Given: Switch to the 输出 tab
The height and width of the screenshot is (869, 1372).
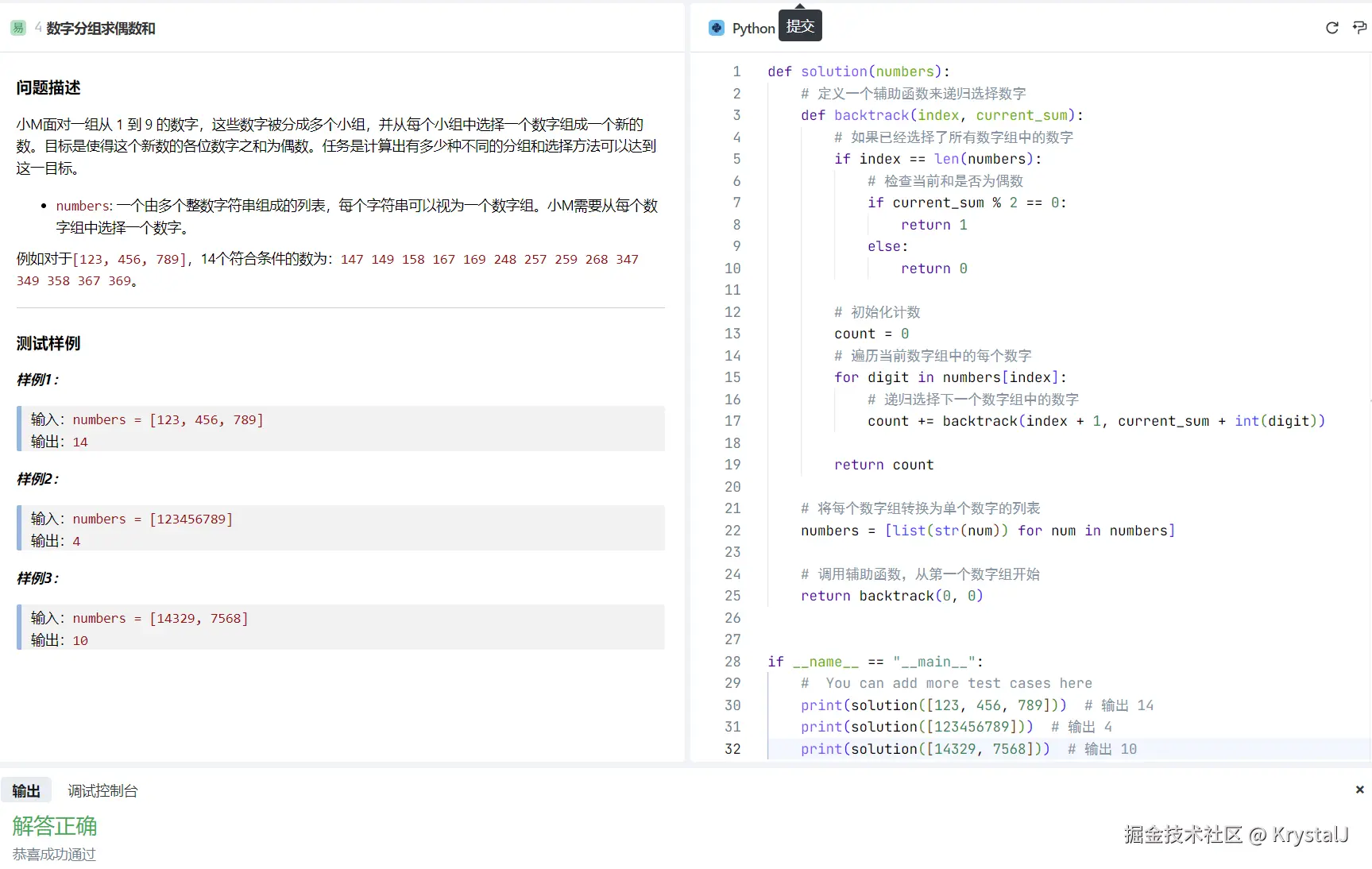Looking at the screenshot, I should point(26,790).
